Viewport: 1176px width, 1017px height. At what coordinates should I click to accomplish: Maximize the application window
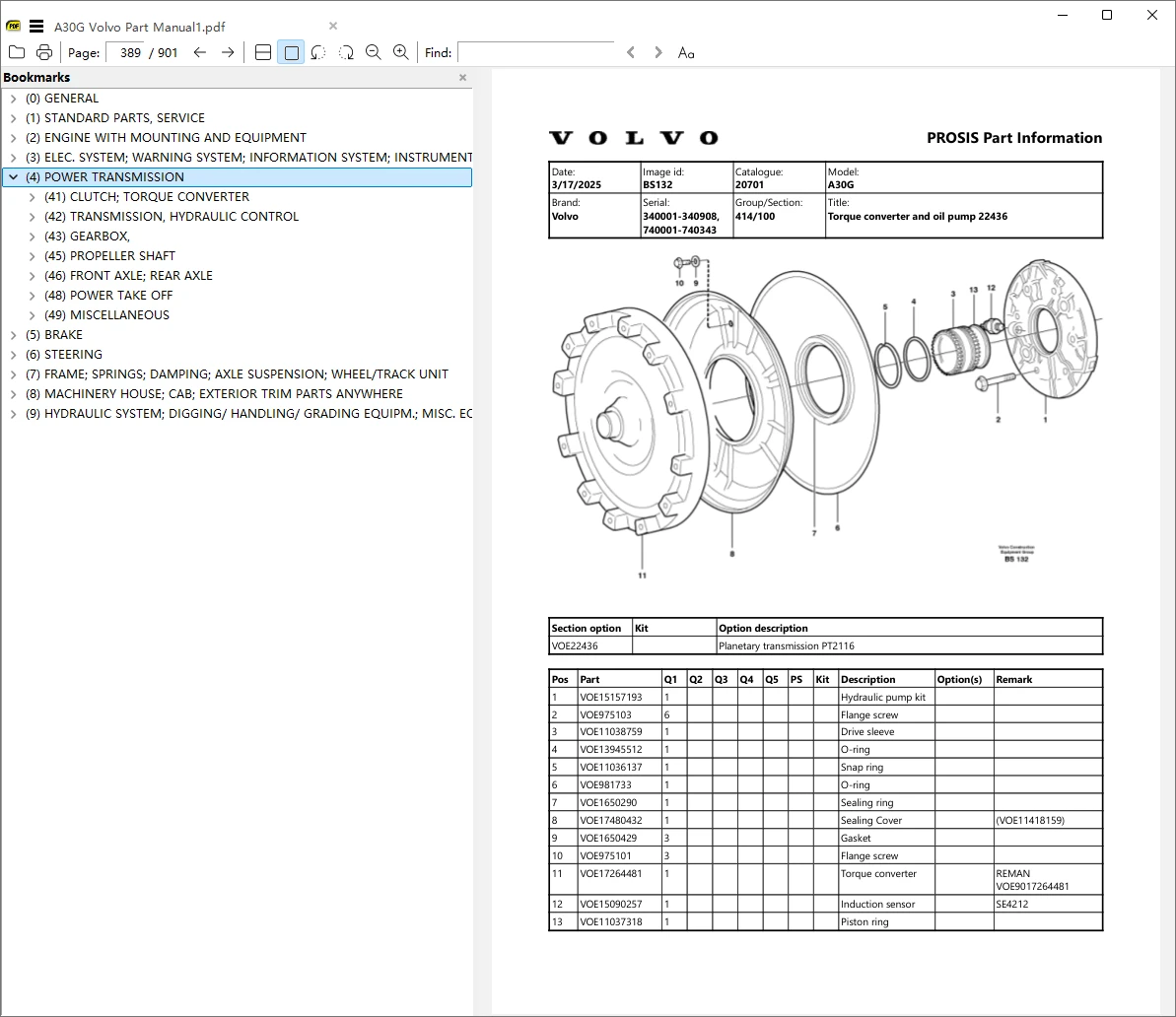pos(1107,15)
